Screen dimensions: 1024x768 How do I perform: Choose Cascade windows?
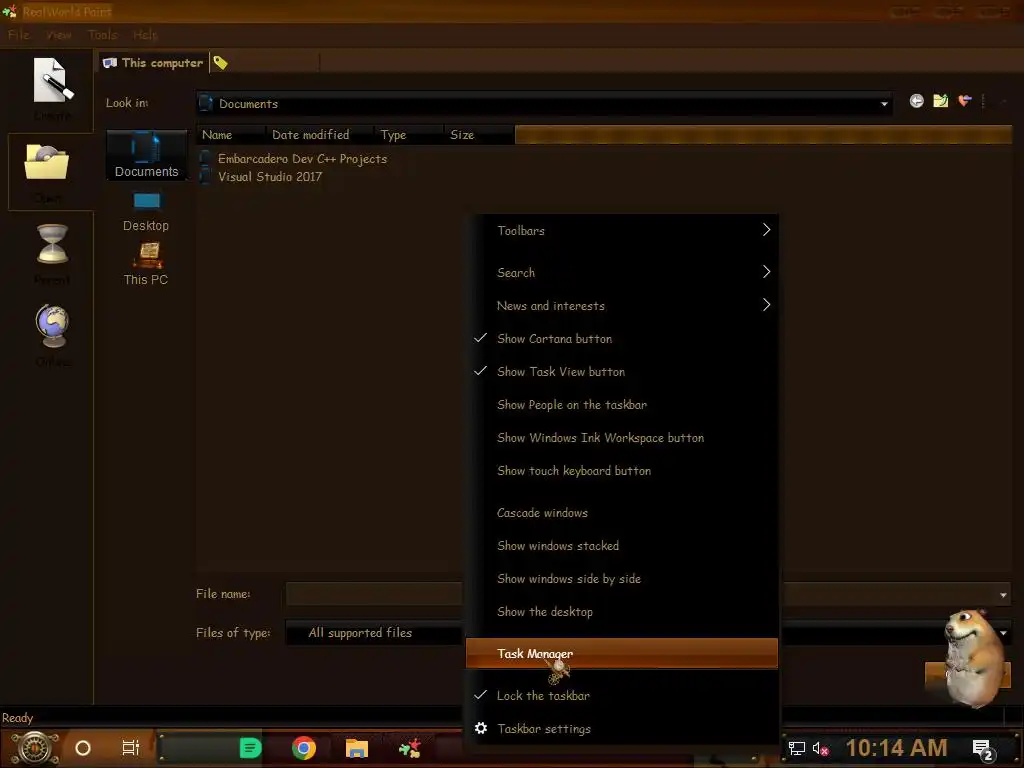click(622, 513)
